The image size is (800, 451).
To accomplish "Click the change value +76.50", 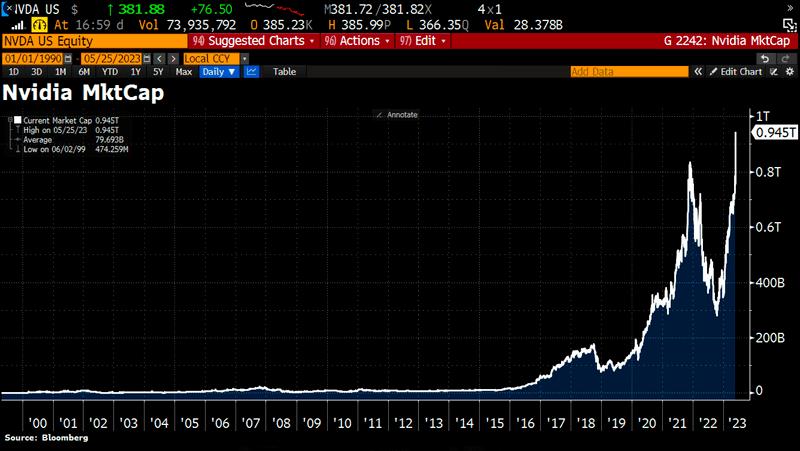I will click(211, 9).
